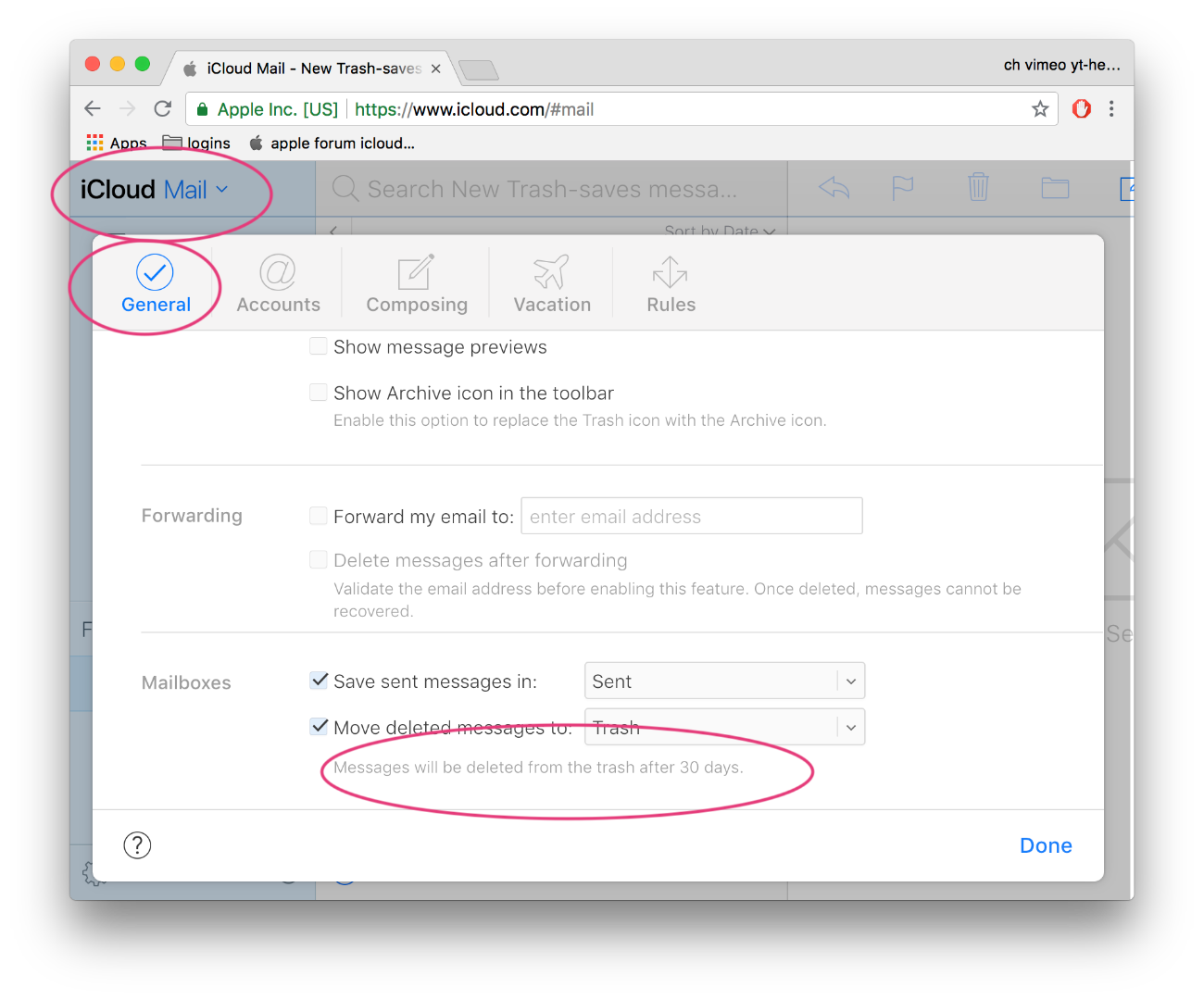Click the reply arrow in mail toolbar
The image size is (1204, 1000).
[834, 189]
